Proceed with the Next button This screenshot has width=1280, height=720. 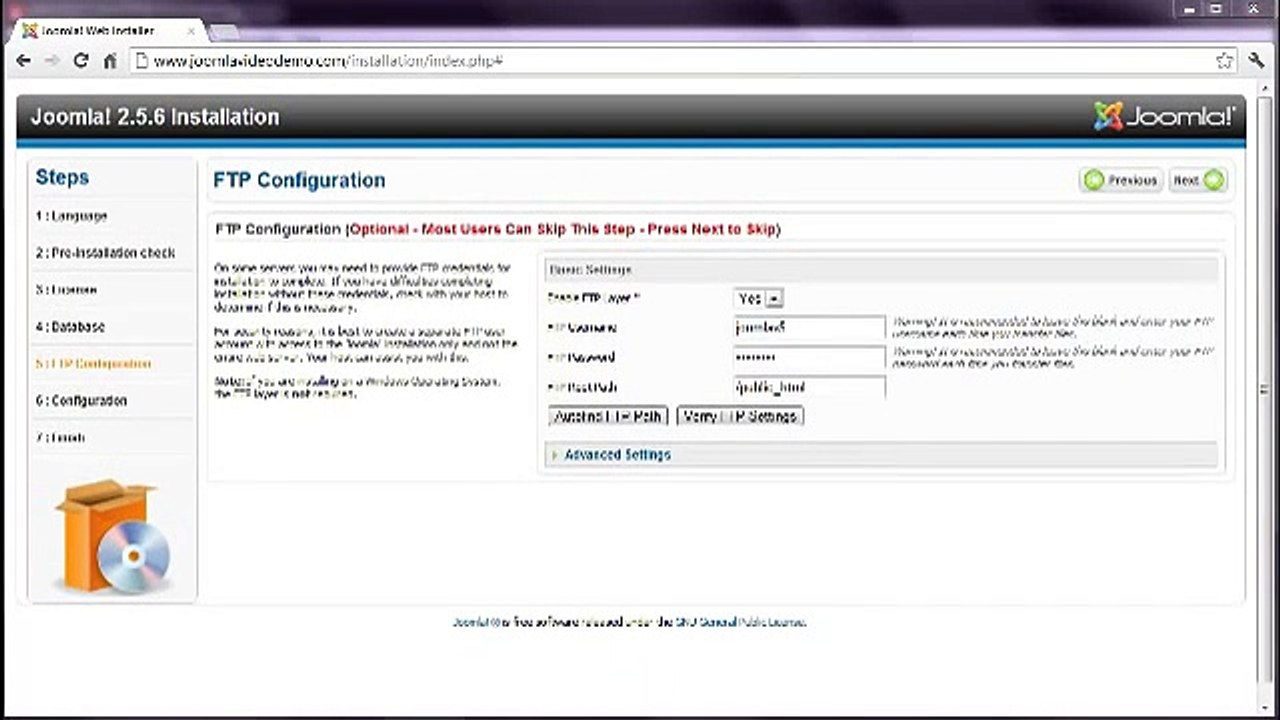(x=1198, y=180)
